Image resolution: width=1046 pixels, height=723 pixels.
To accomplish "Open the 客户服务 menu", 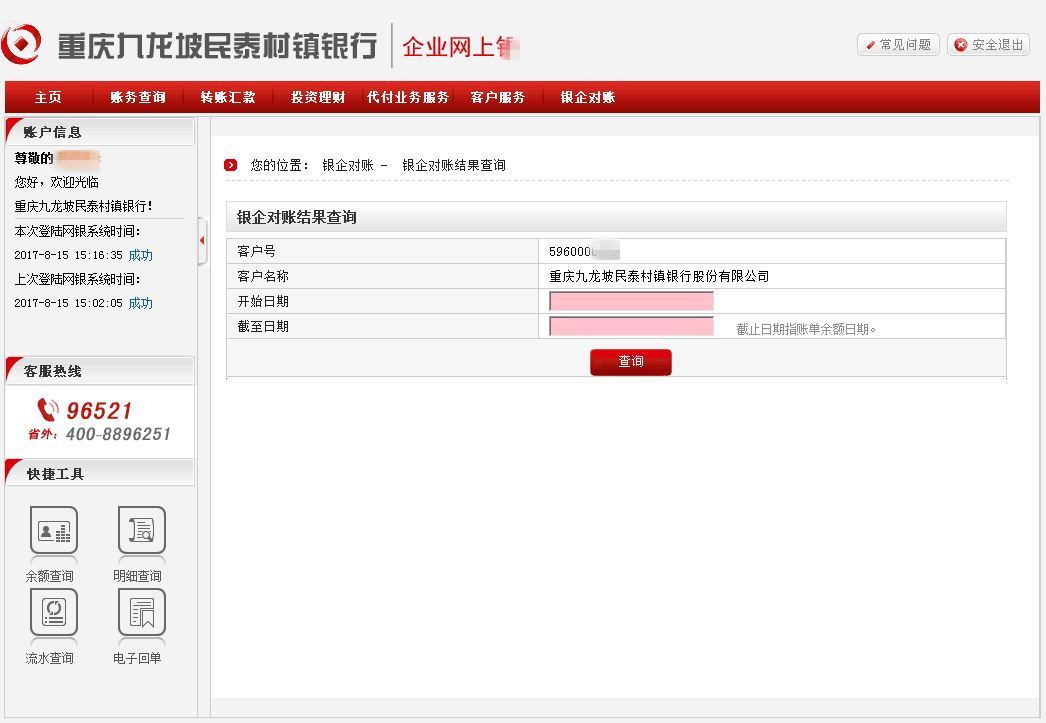I will (x=498, y=97).
